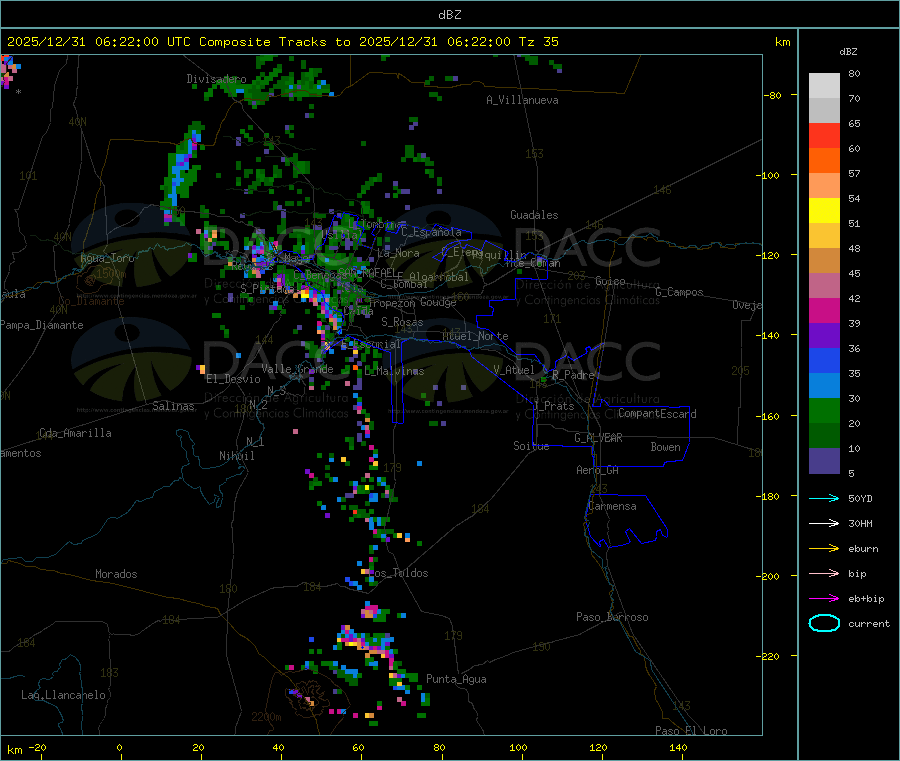Click the 'Agua_Toro' map label
The image size is (900, 761).
pos(107,258)
